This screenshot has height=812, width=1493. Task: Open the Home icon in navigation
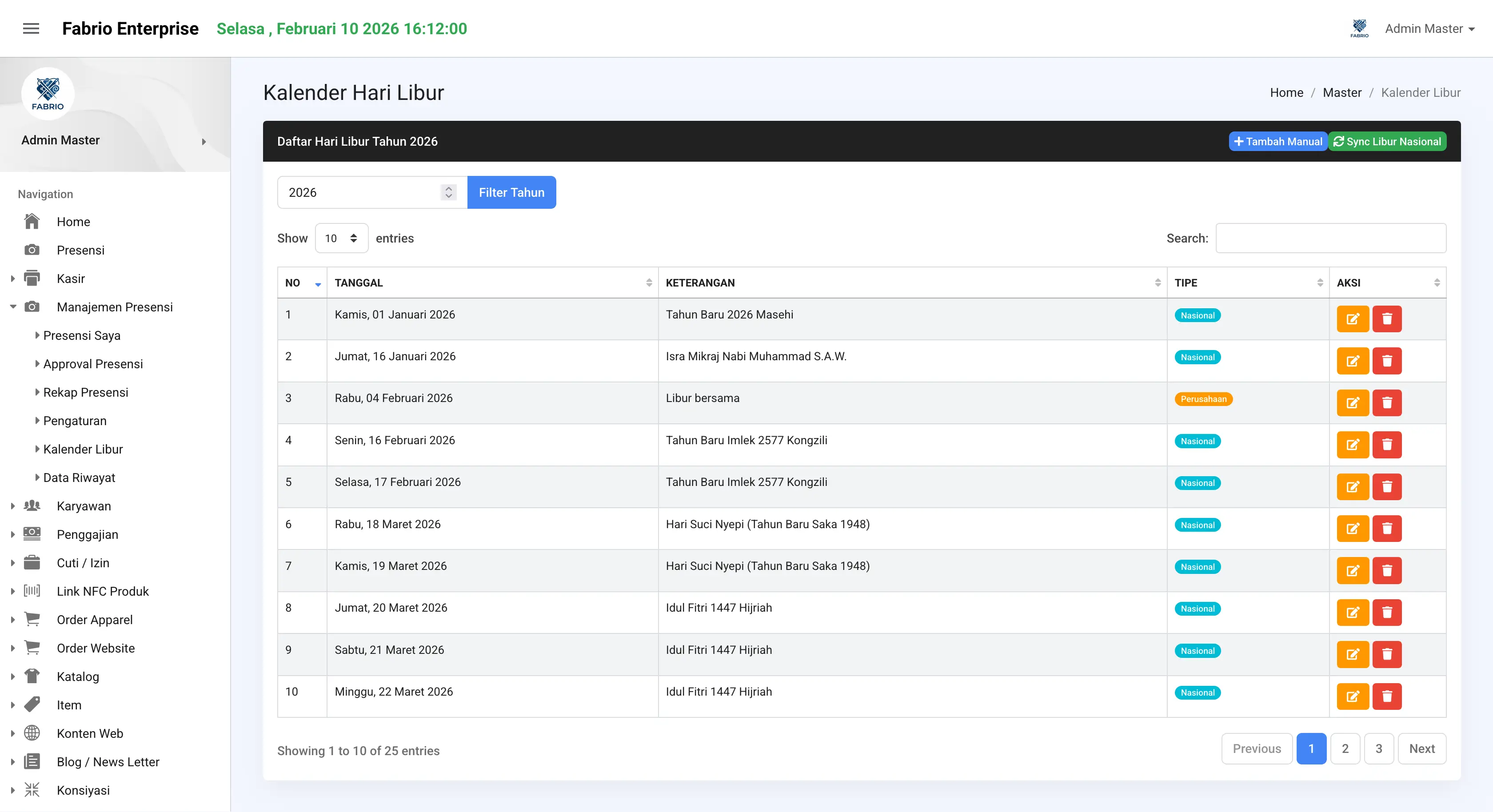point(32,221)
